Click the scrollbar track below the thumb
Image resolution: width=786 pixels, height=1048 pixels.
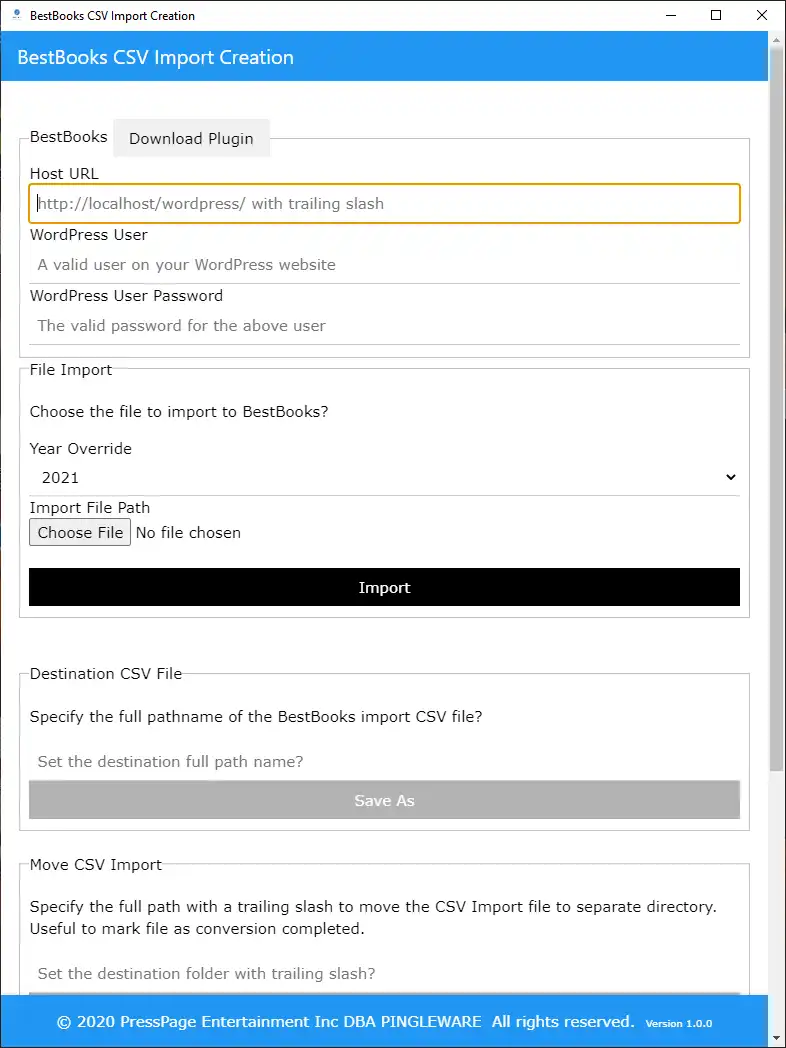[x=776, y=880]
